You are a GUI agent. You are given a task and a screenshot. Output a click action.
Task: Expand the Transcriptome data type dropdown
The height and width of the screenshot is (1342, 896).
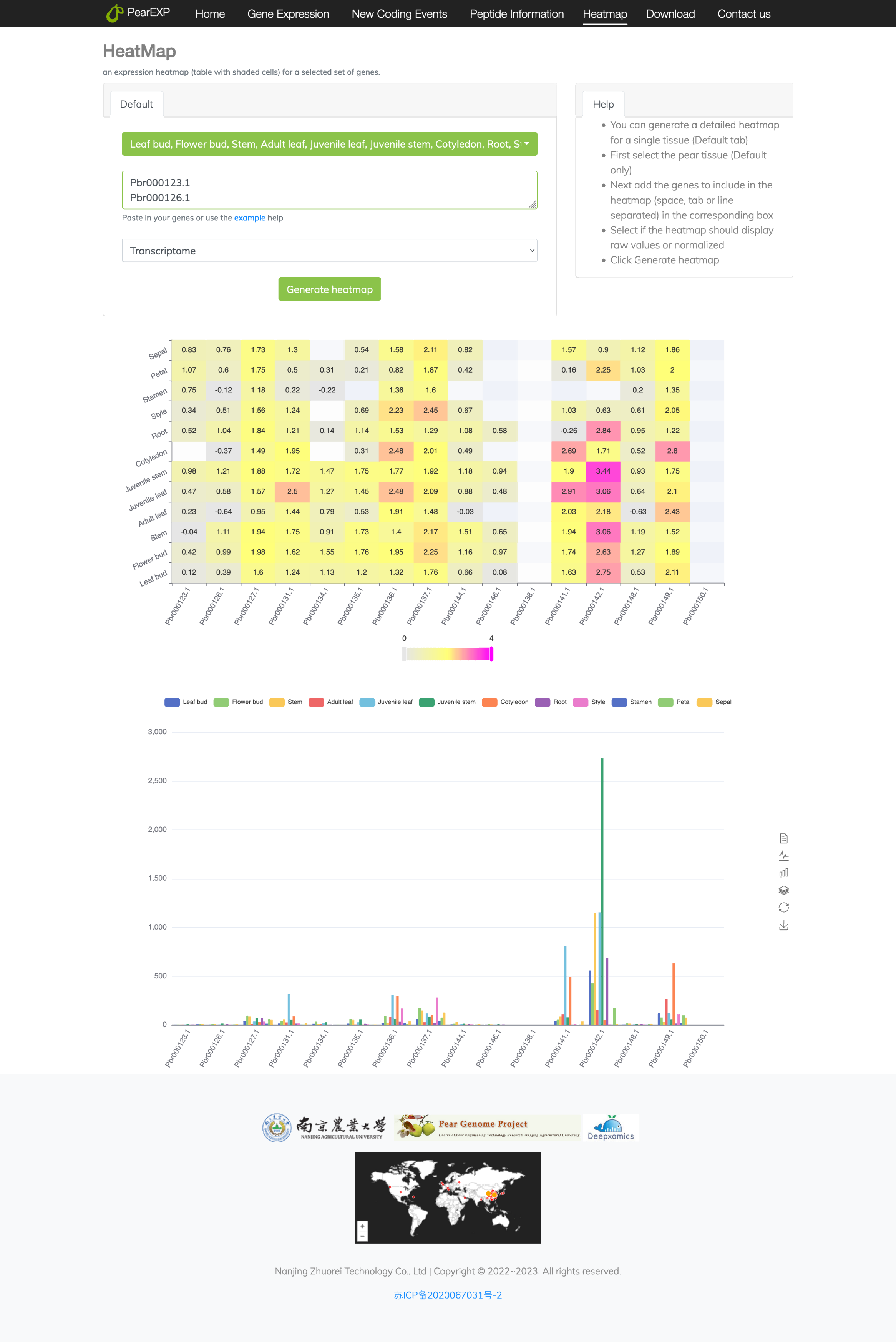point(329,250)
